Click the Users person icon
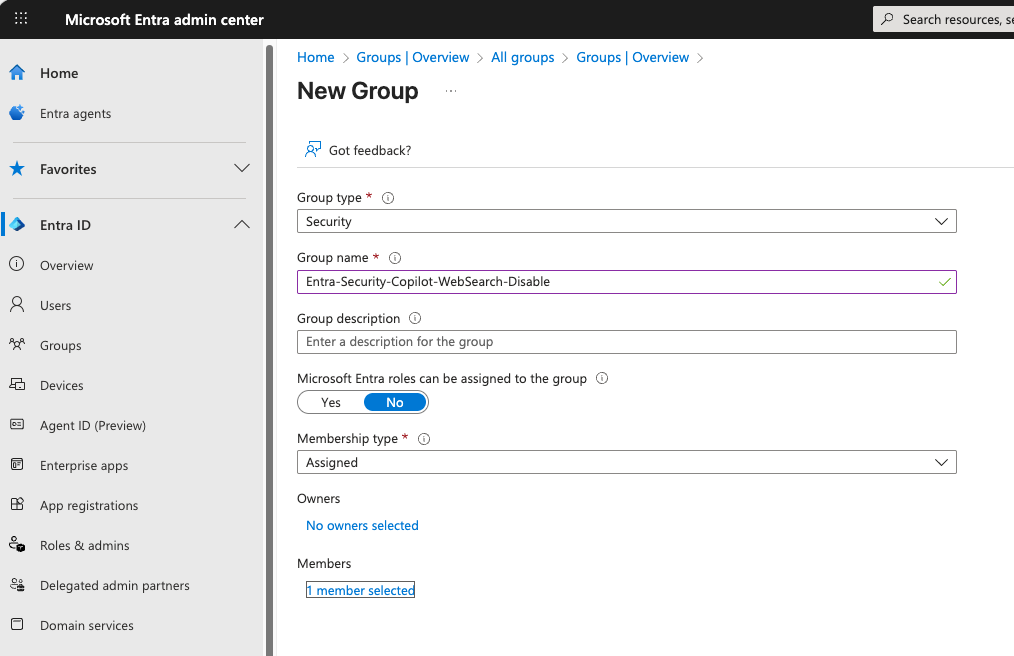The width and height of the screenshot is (1014, 656). tap(17, 305)
